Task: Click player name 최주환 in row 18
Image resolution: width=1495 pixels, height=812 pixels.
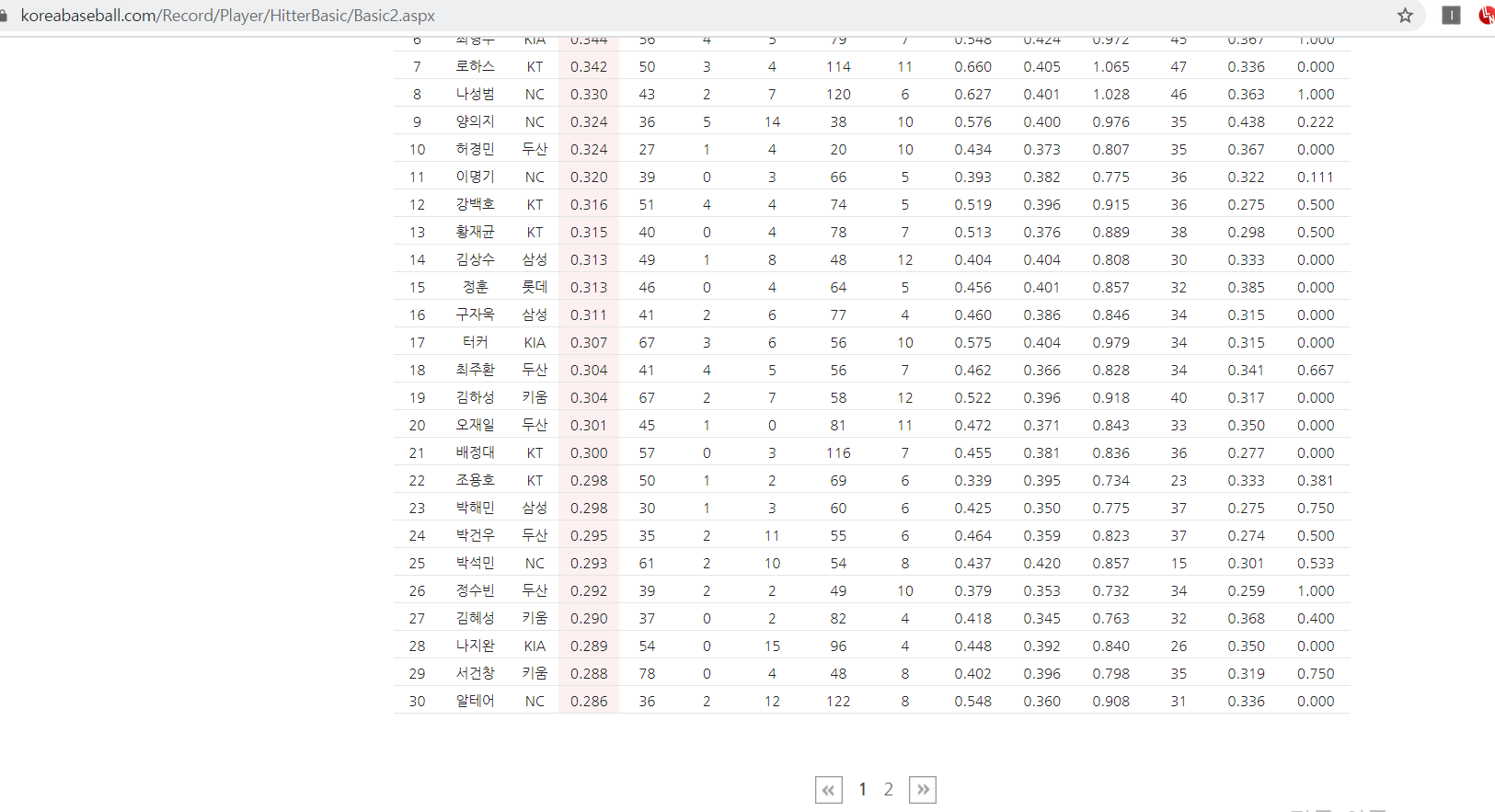Action: point(476,370)
